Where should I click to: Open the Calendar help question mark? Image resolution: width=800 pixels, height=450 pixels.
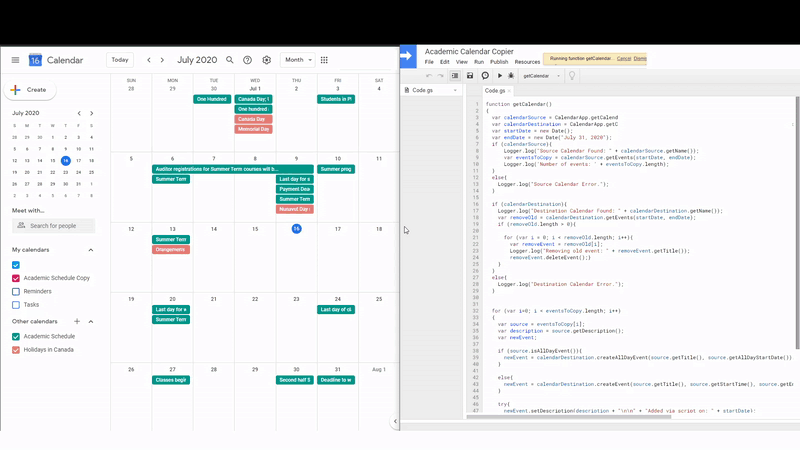(x=247, y=60)
